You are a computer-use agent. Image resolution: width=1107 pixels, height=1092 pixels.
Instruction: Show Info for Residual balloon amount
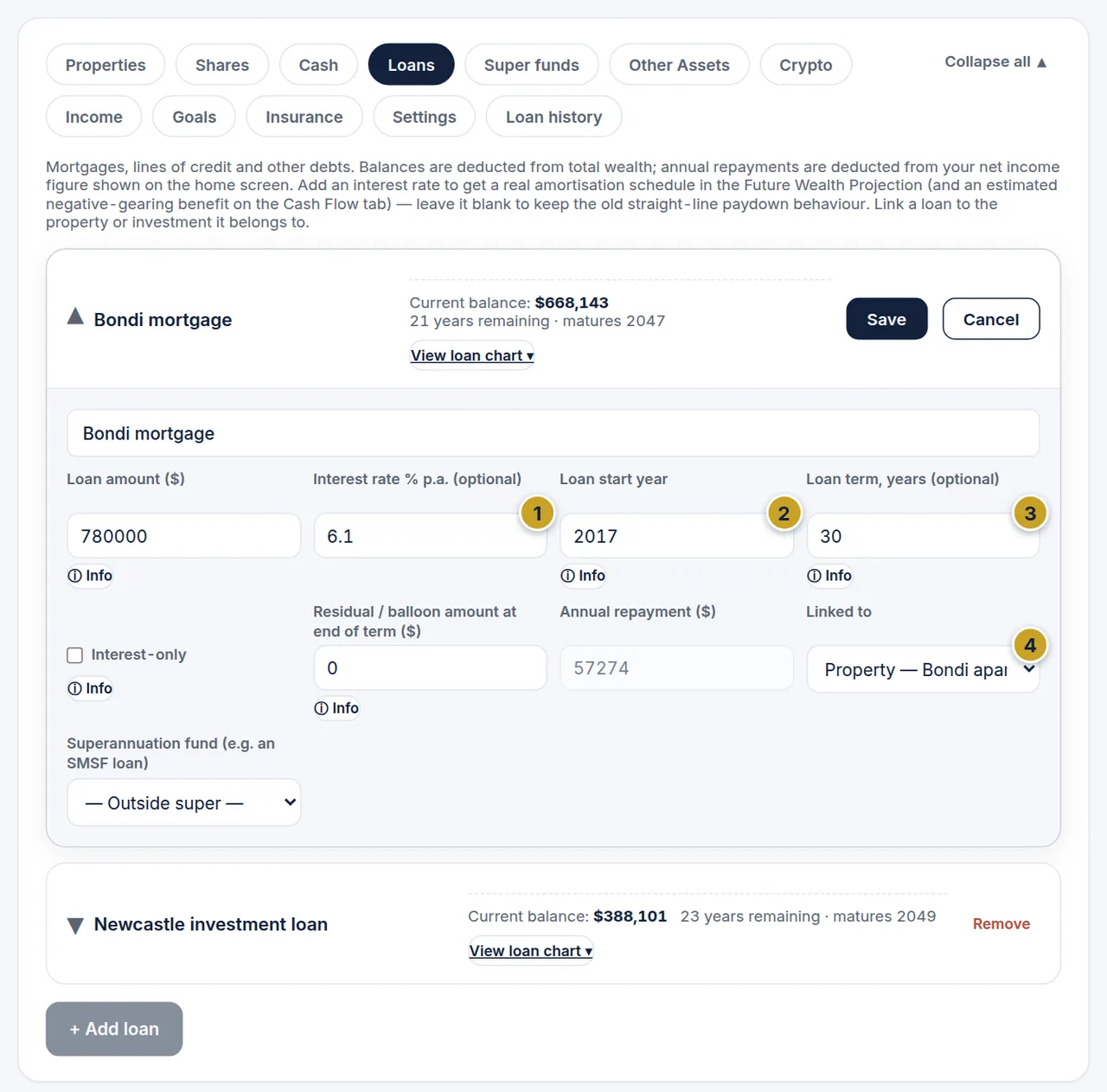[336, 708]
